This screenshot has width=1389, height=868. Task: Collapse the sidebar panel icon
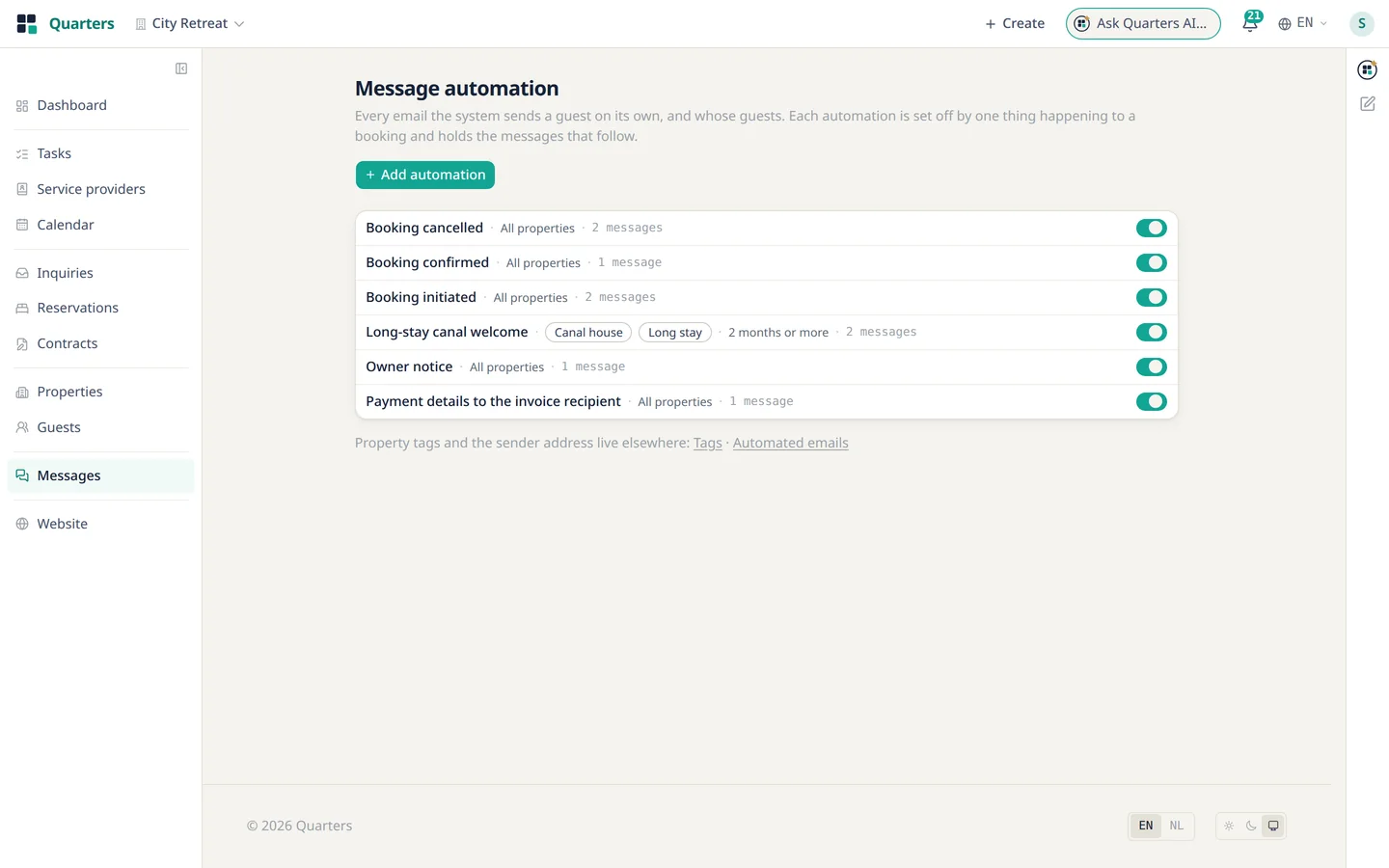coord(181,68)
